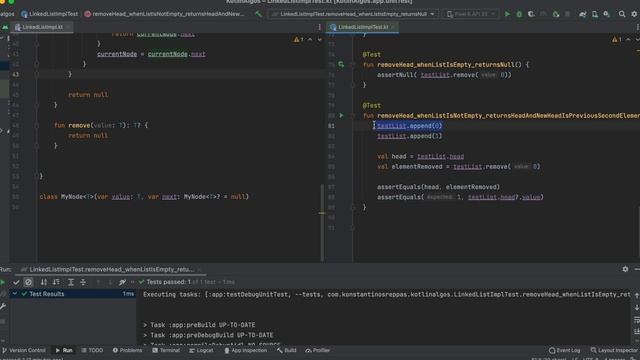Open the Version Control tool window
Viewport: 640px width, 360px height.
pyautogui.click(x=24, y=350)
